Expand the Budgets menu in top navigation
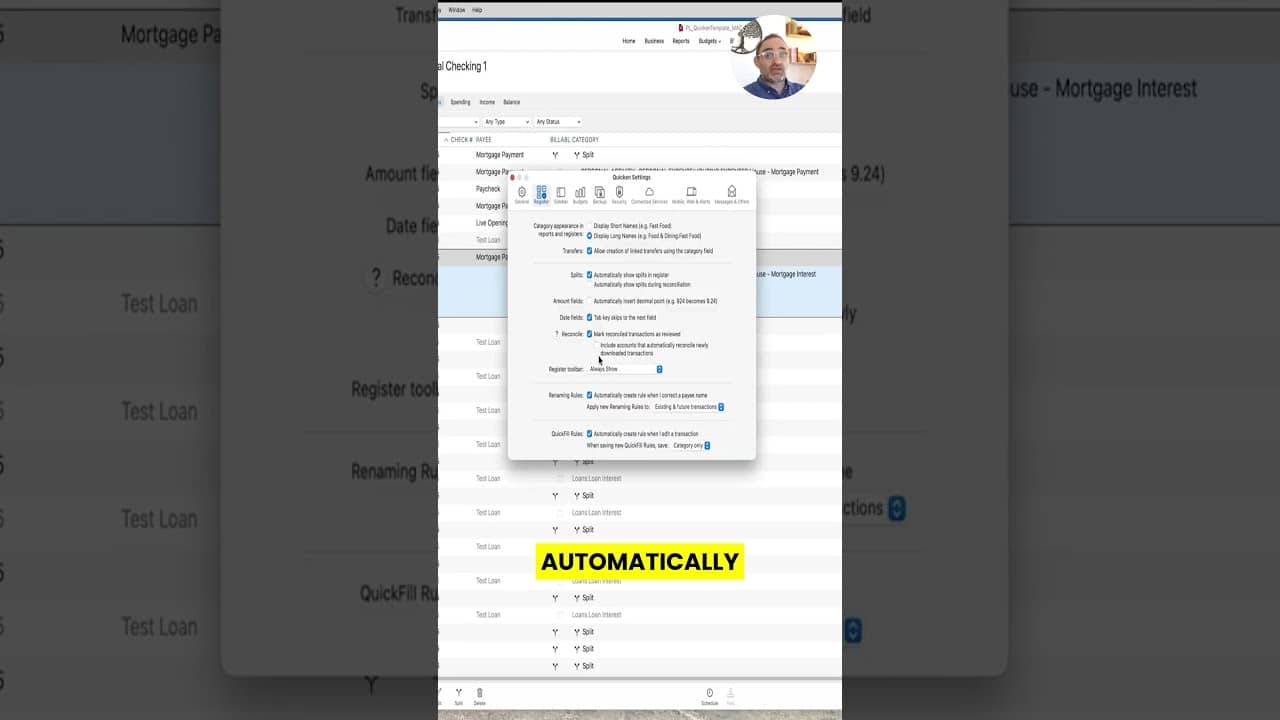 point(709,41)
